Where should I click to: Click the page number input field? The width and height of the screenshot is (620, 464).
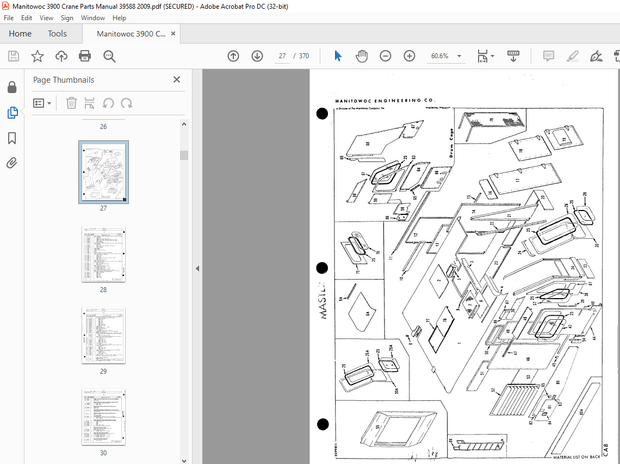pyautogui.click(x=282, y=56)
